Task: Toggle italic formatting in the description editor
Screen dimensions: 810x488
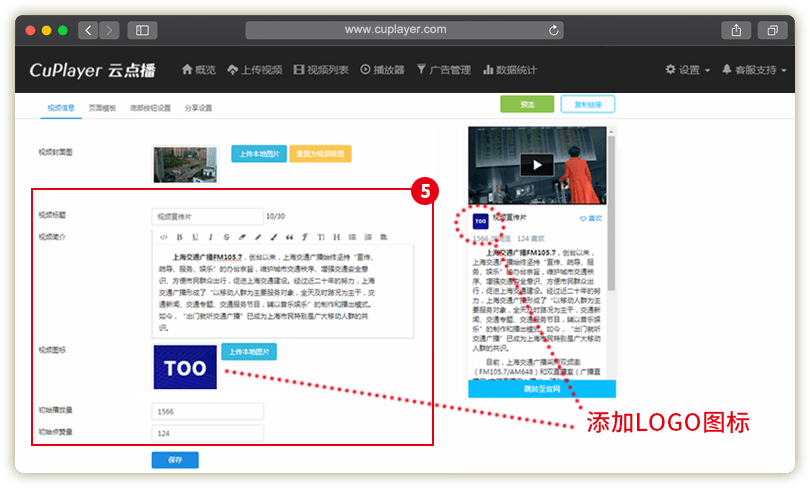Action: 211,237
